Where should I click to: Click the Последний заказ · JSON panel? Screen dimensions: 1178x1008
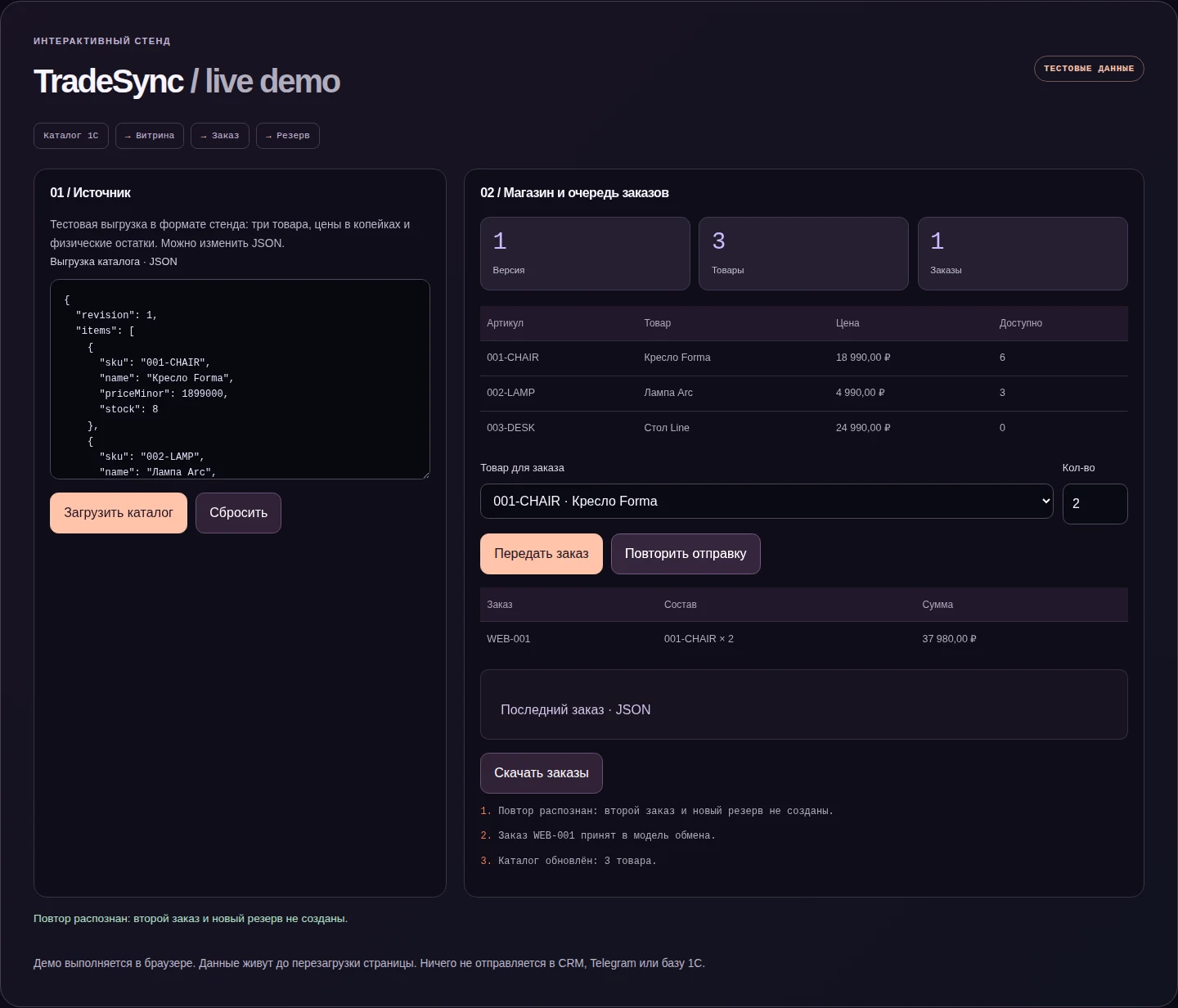click(x=804, y=704)
